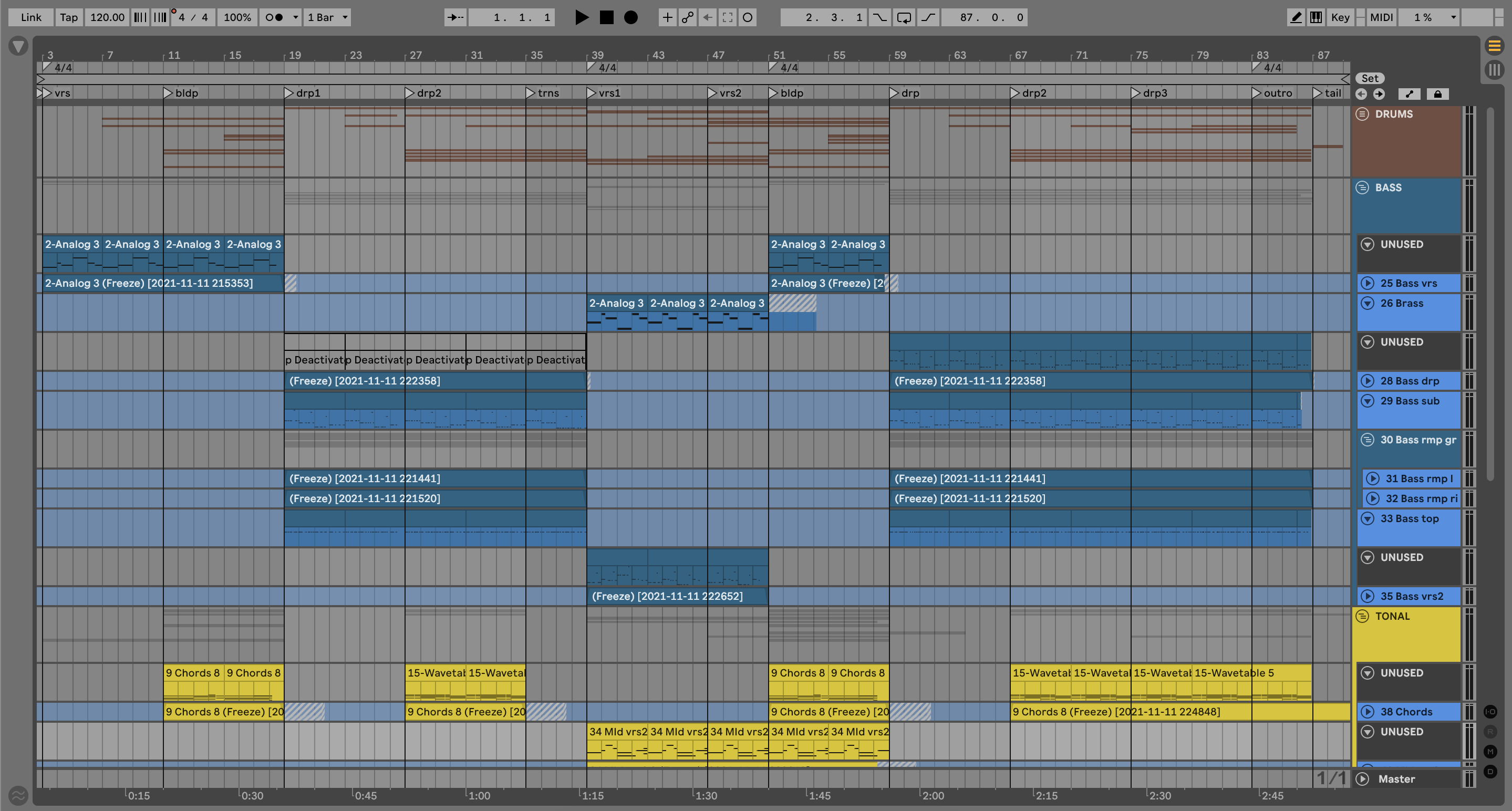Click the Set locator button

[1370, 79]
